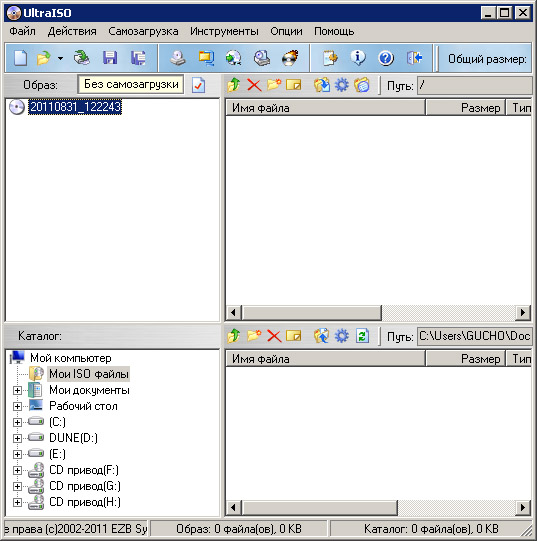The width and height of the screenshot is (537, 541).
Task: Open an image file with the folder icon
Action: click(x=43, y=58)
